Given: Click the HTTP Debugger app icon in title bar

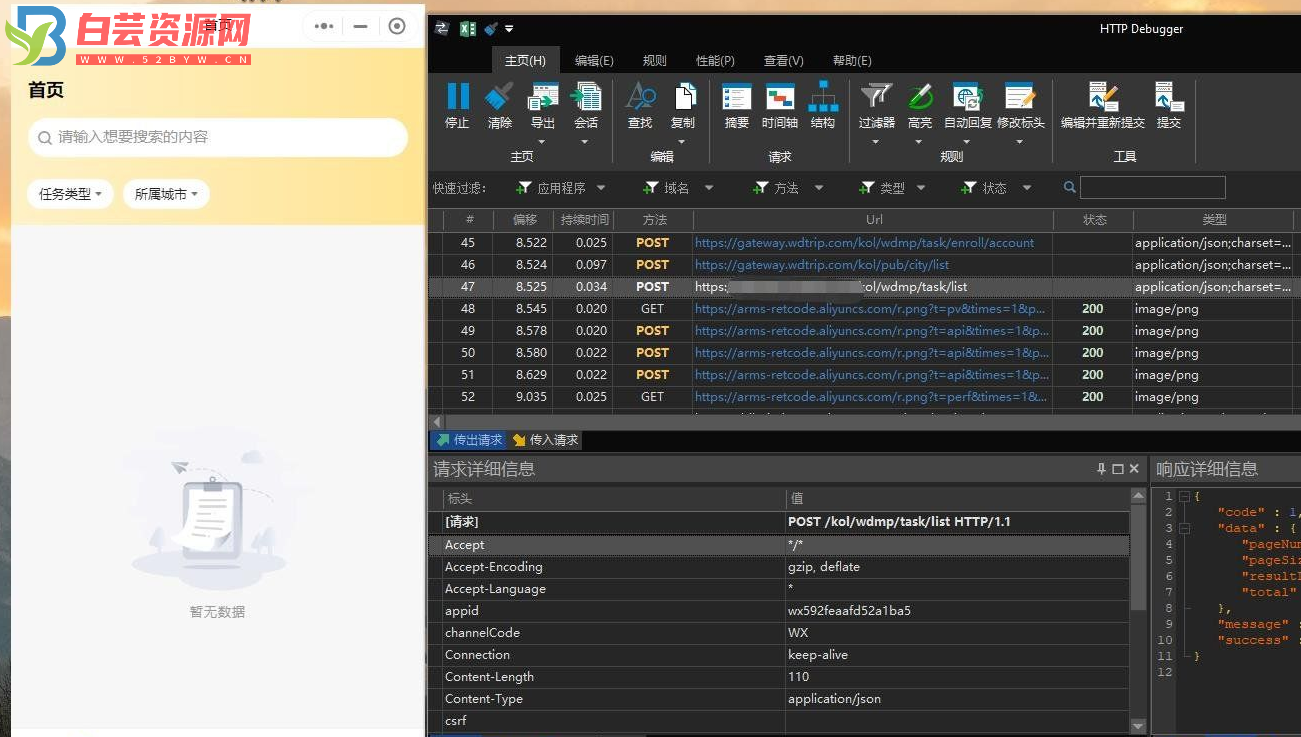Looking at the screenshot, I should point(442,29).
